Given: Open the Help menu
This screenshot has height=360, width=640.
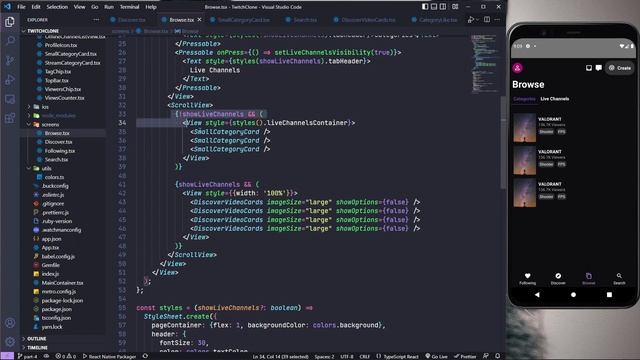Looking at the screenshot, I should (x=151, y=7).
